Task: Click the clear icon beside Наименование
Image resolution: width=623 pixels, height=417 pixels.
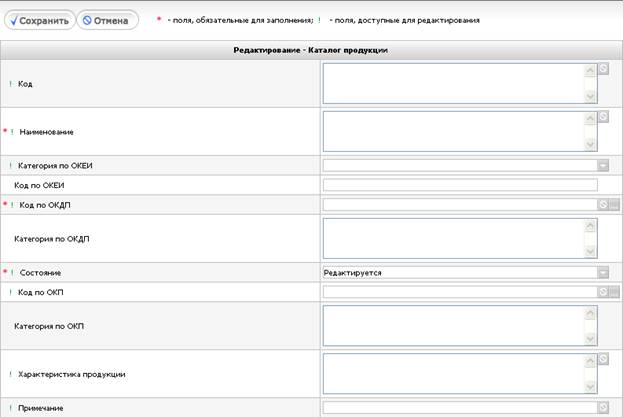Action: (x=603, y=117)
